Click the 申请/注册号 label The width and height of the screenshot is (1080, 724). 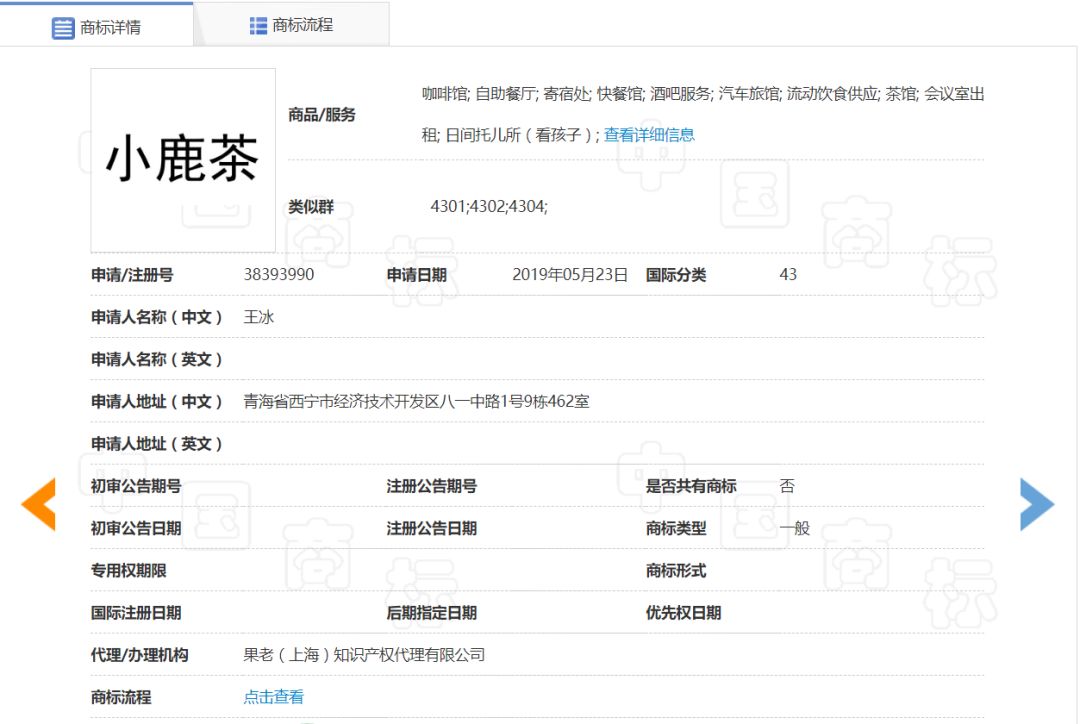click(132, 275)
